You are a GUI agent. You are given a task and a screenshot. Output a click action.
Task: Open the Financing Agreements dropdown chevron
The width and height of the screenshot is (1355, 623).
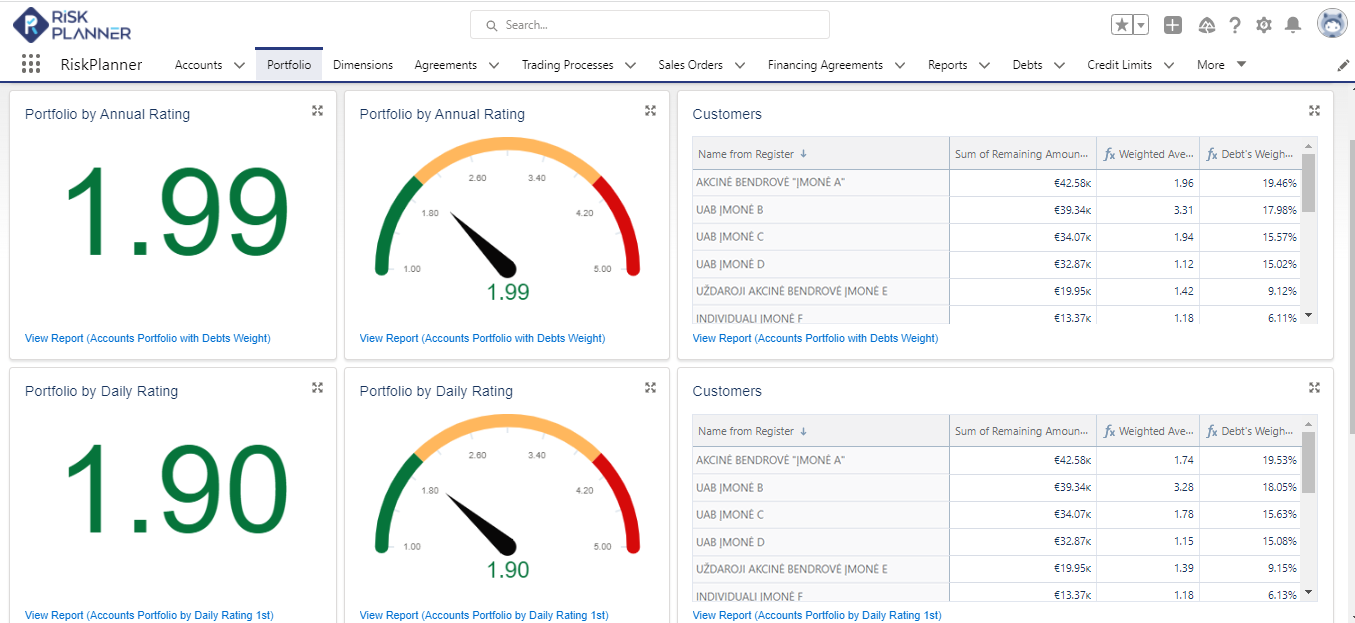[x=900, y=65]
